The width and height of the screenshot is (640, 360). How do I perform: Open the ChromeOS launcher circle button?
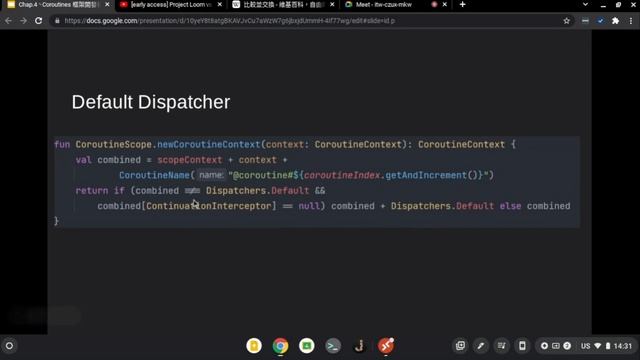[9, 346]
